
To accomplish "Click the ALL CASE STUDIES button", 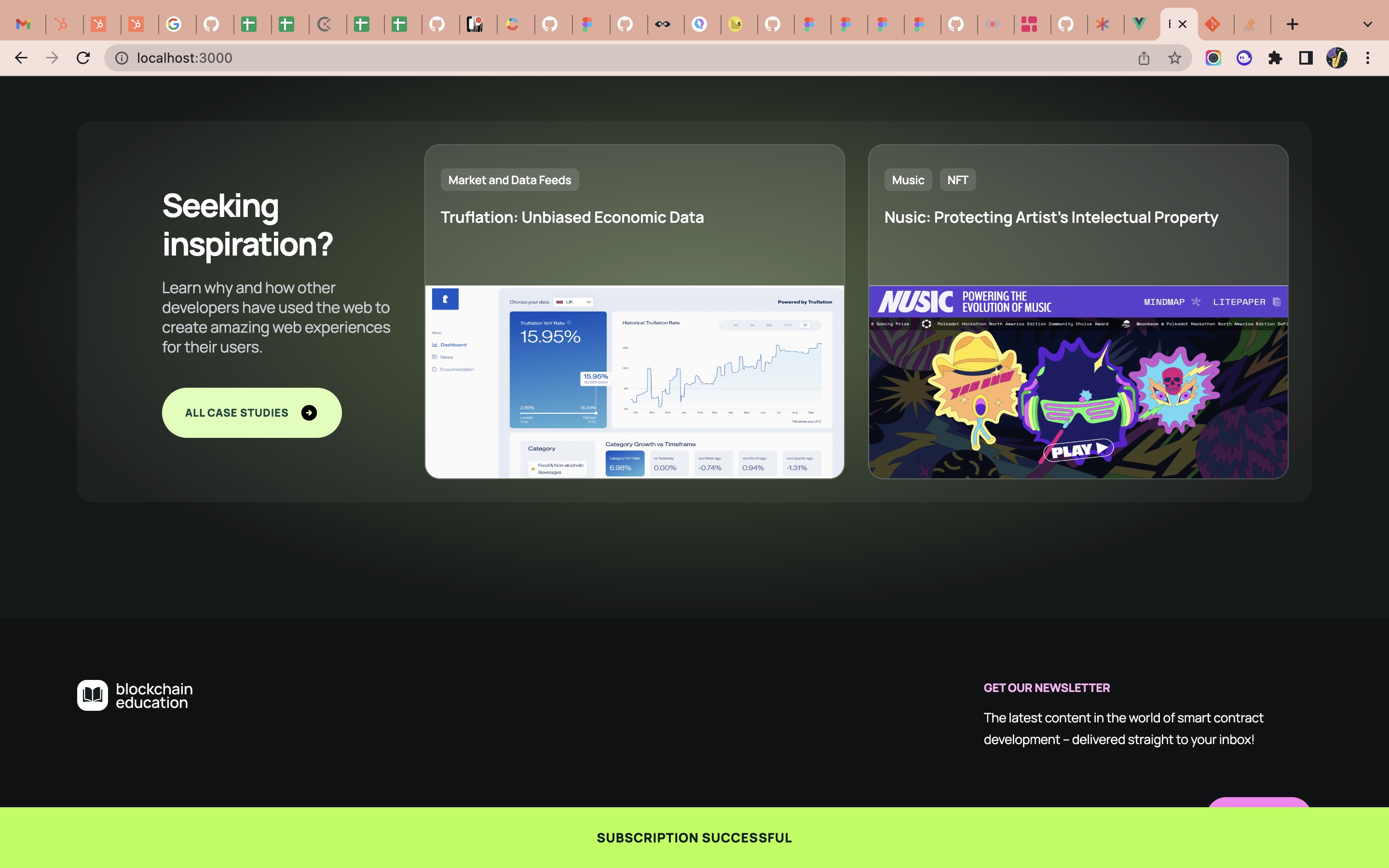I will coord(251,412).
